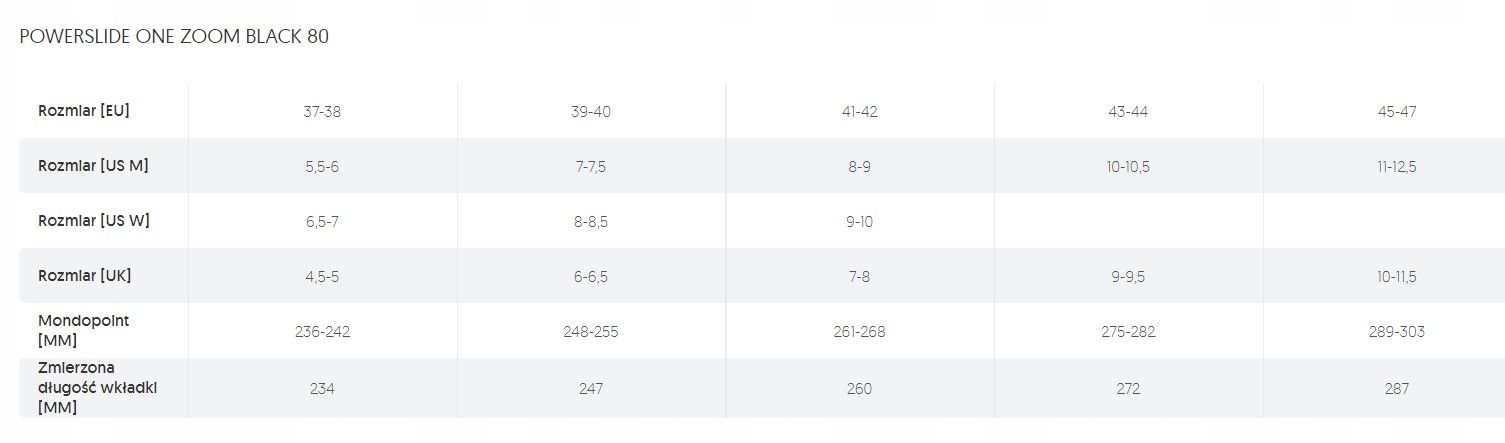Select the insole length value 260
The width and height of the screenshot is (1505, 443).
click(859, 389)
